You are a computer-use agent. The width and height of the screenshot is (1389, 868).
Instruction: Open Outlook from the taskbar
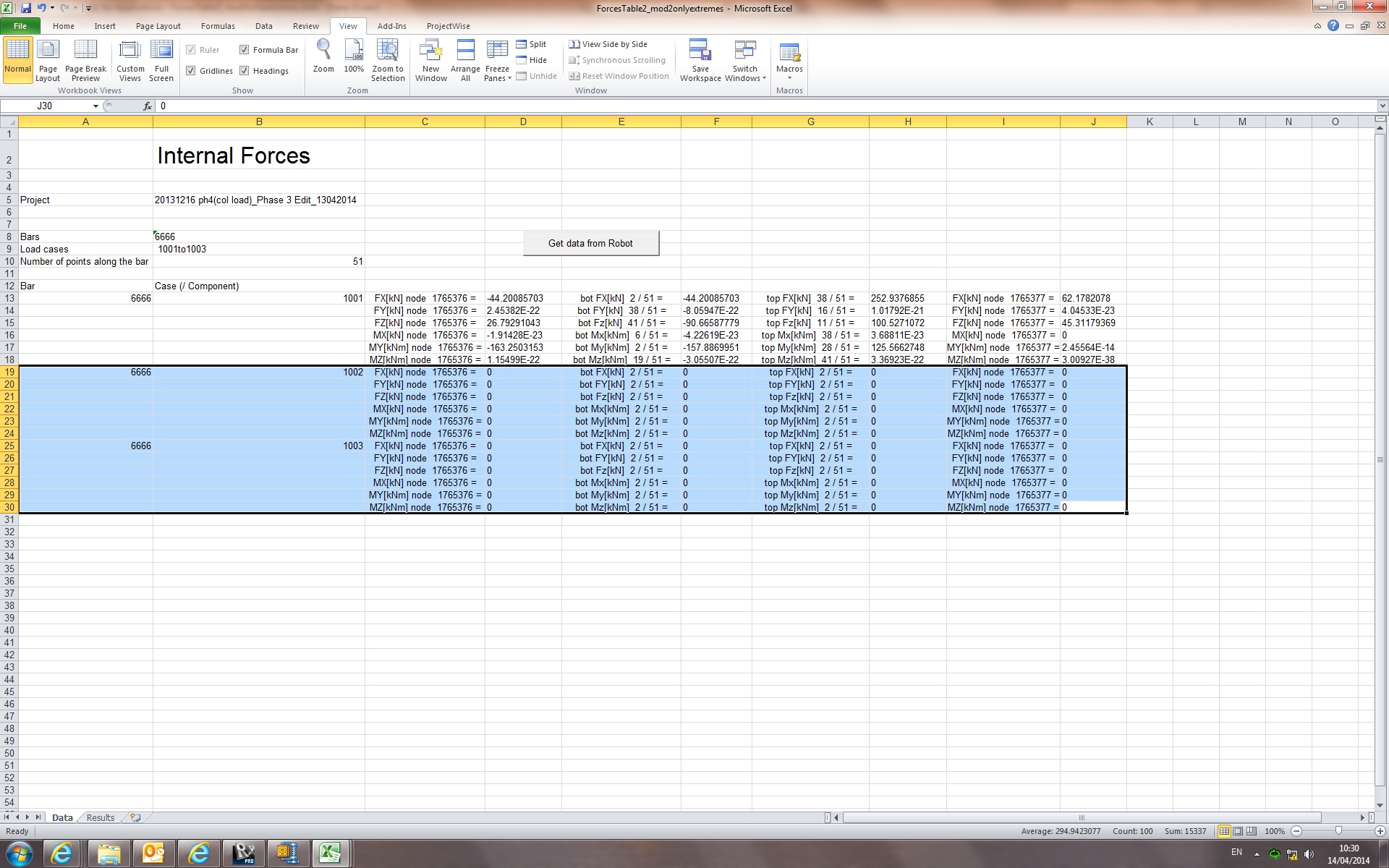(154, 854)
